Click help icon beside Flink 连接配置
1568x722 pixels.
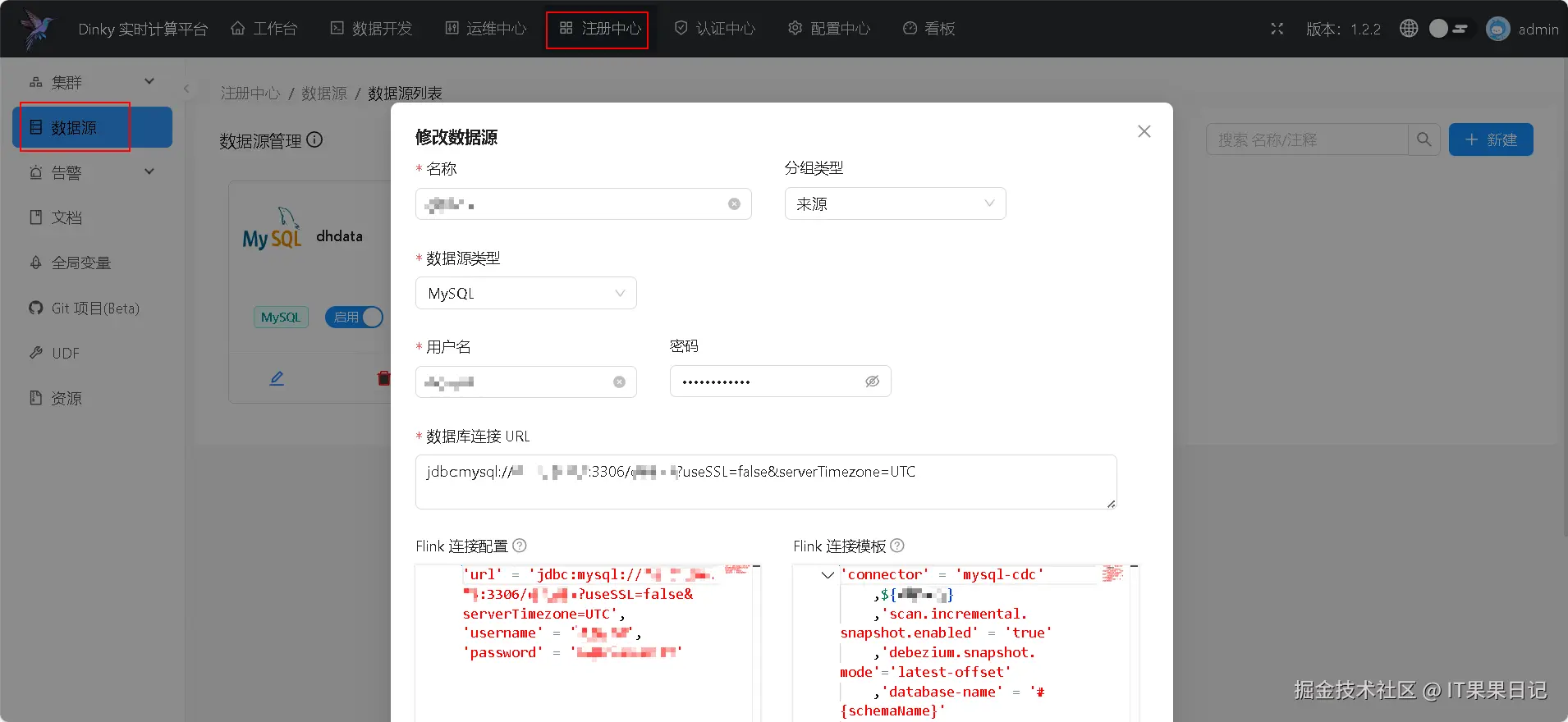pos(520,546)
